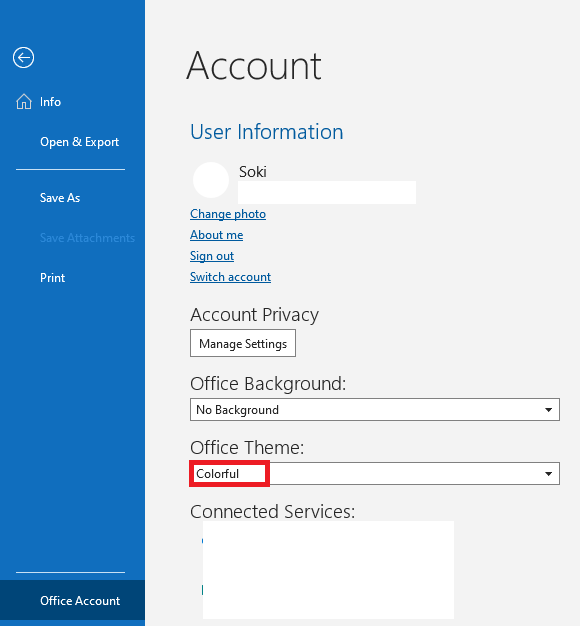Image resolution: width=588 pixels, height=626 pixels.
Task: Open the Info menu item
Action: point(50,102)
